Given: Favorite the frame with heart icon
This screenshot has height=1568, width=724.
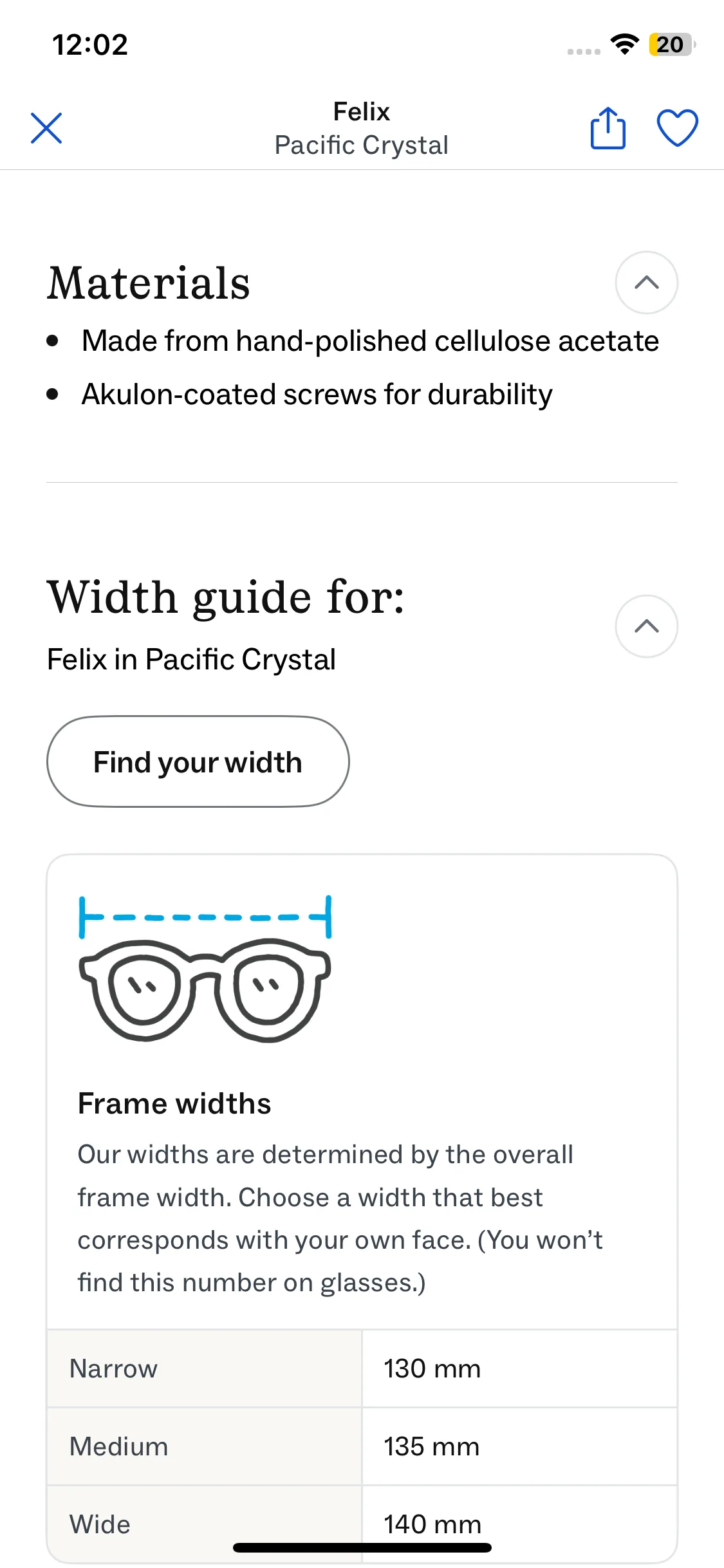Looking at the screenshot, I should 677,128.
